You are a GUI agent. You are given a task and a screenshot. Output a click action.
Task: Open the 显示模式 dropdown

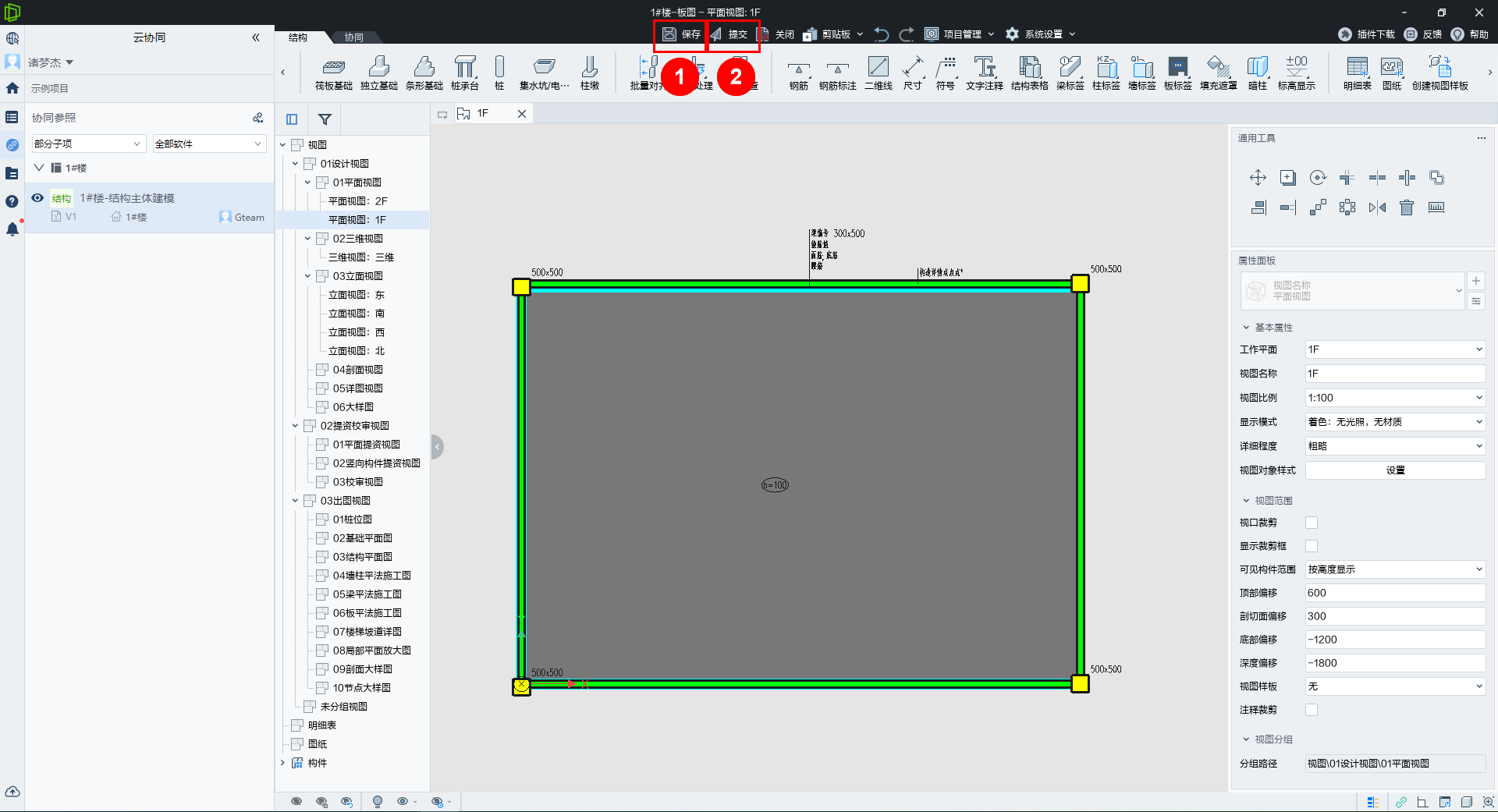(x=1395, y=422)
